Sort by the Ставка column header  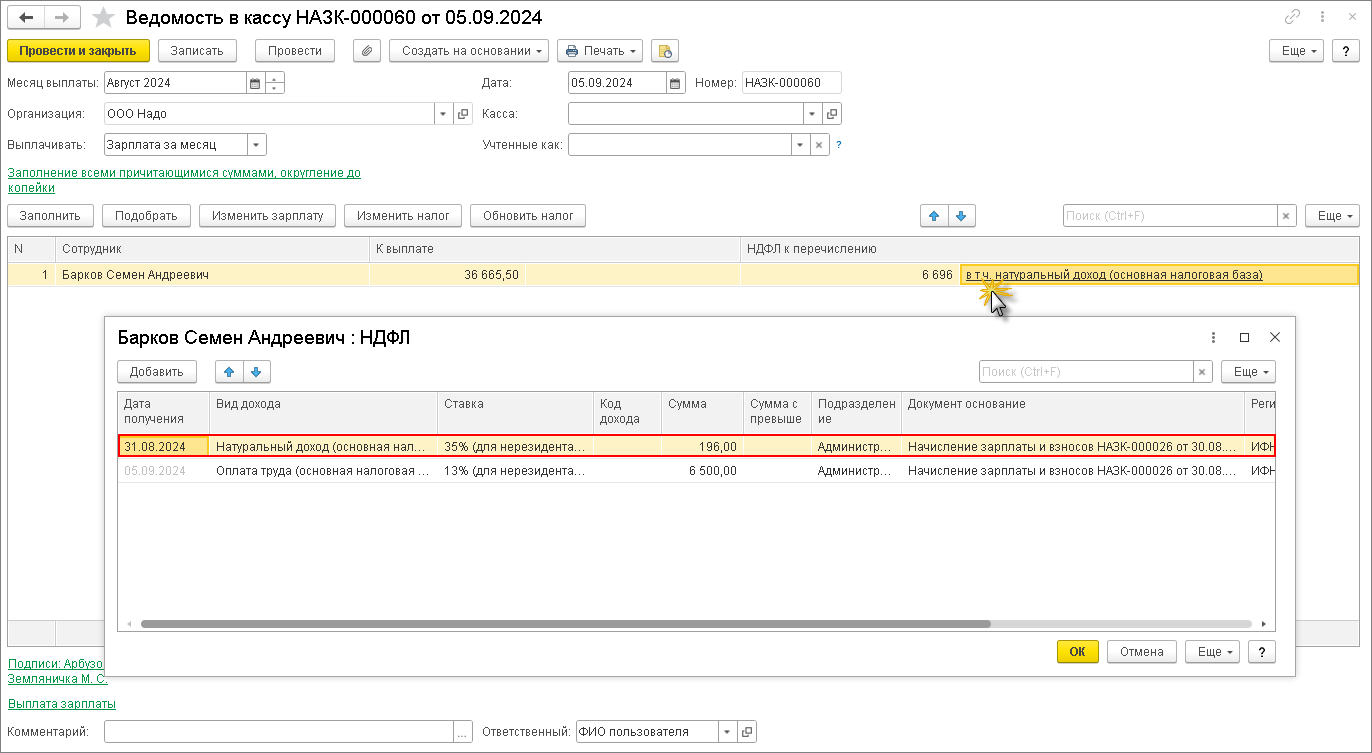point(515,411)
